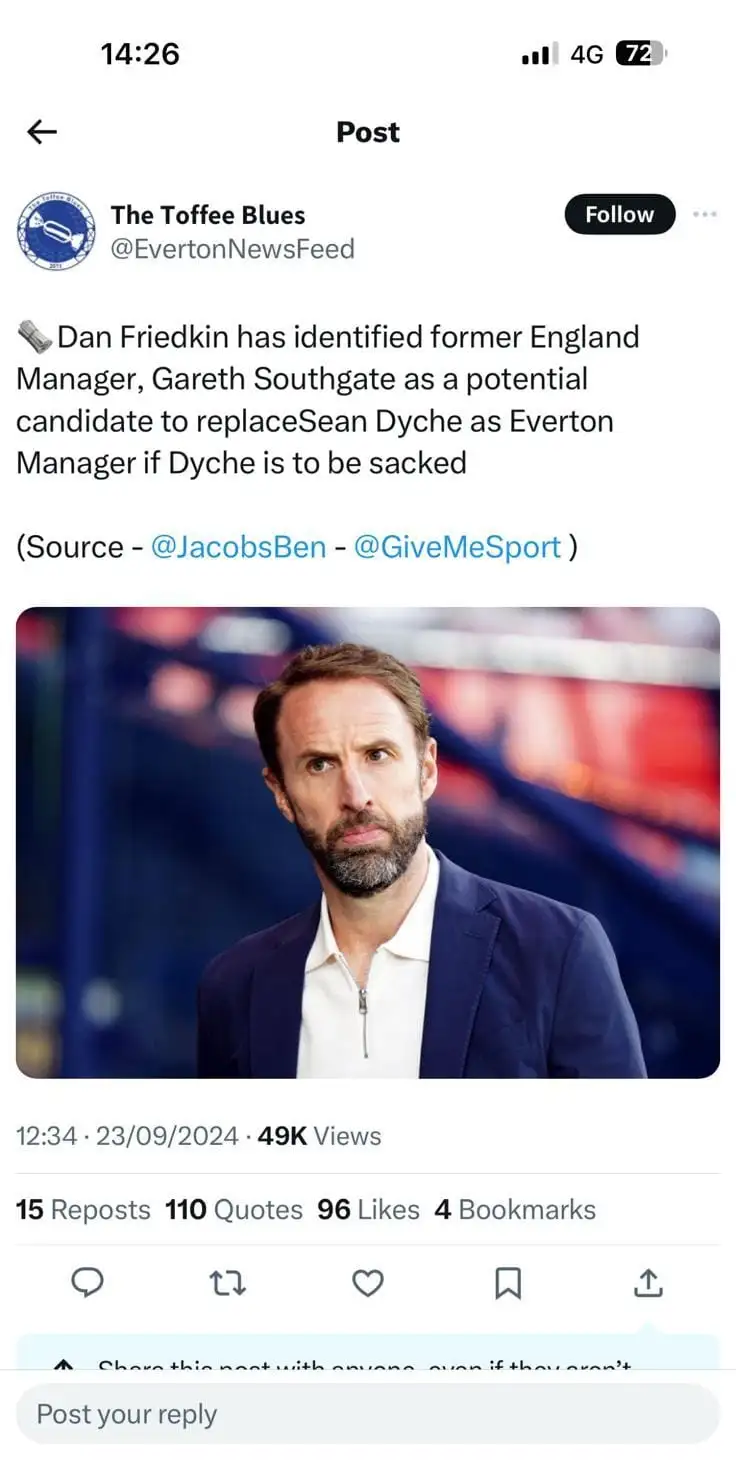736x1462 pixels.
Task: Tap the back arrow icon
Action: [42, 131]
